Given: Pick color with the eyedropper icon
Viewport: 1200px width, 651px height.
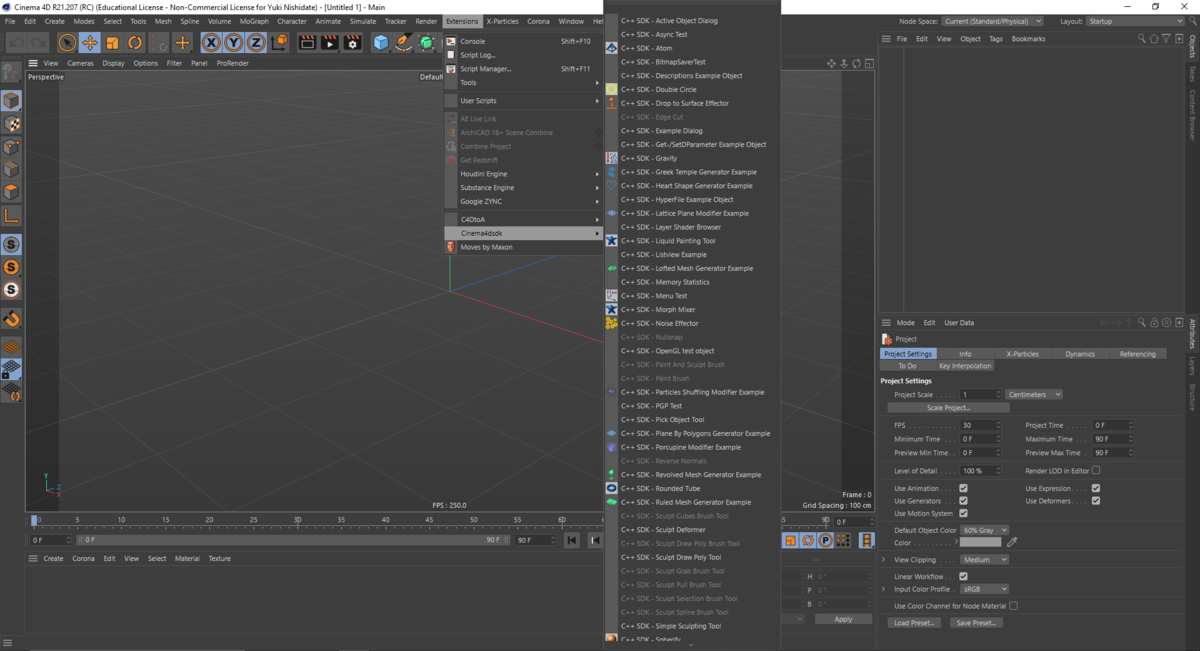Looking at the screenshot, I should tap(1012, 542).
